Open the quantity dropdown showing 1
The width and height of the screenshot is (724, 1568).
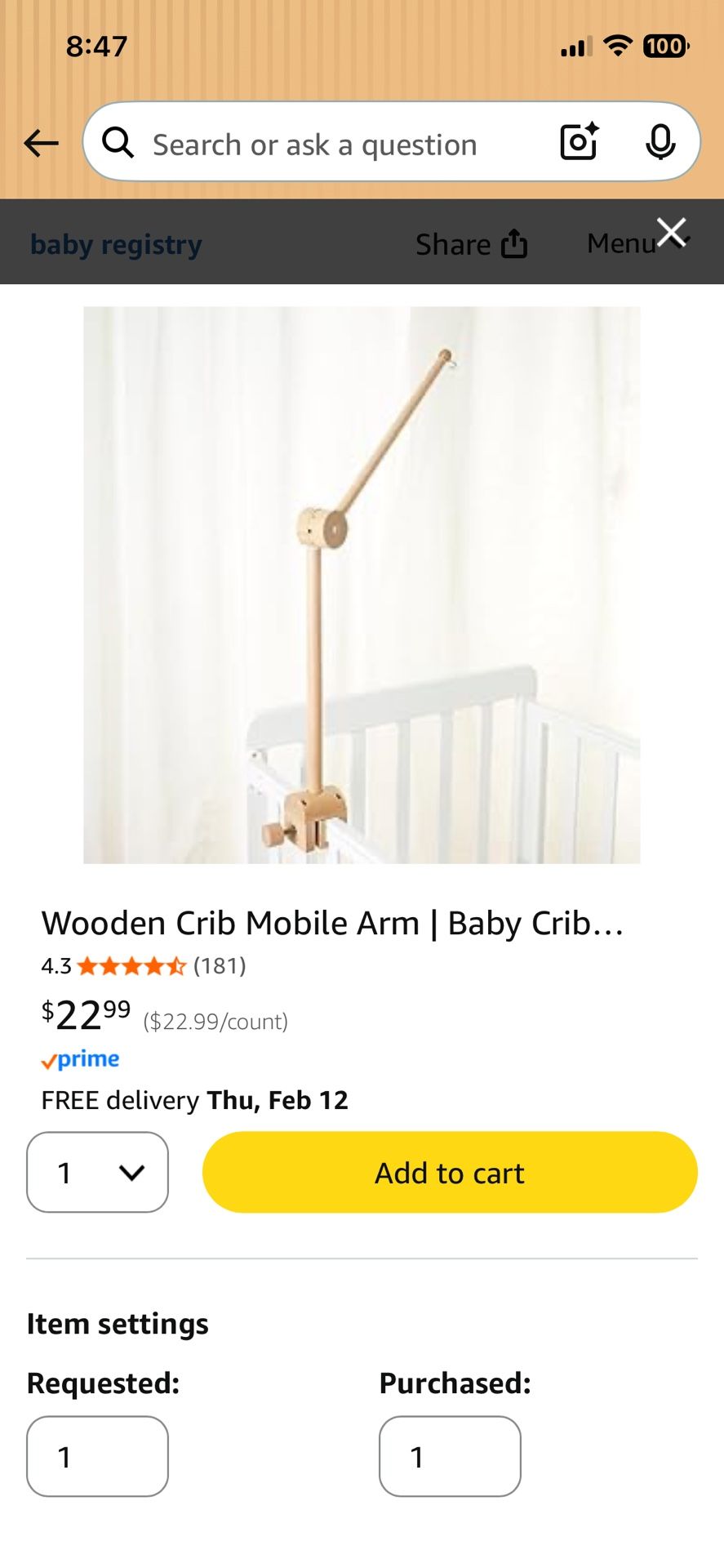click(x=97, y=1172)
